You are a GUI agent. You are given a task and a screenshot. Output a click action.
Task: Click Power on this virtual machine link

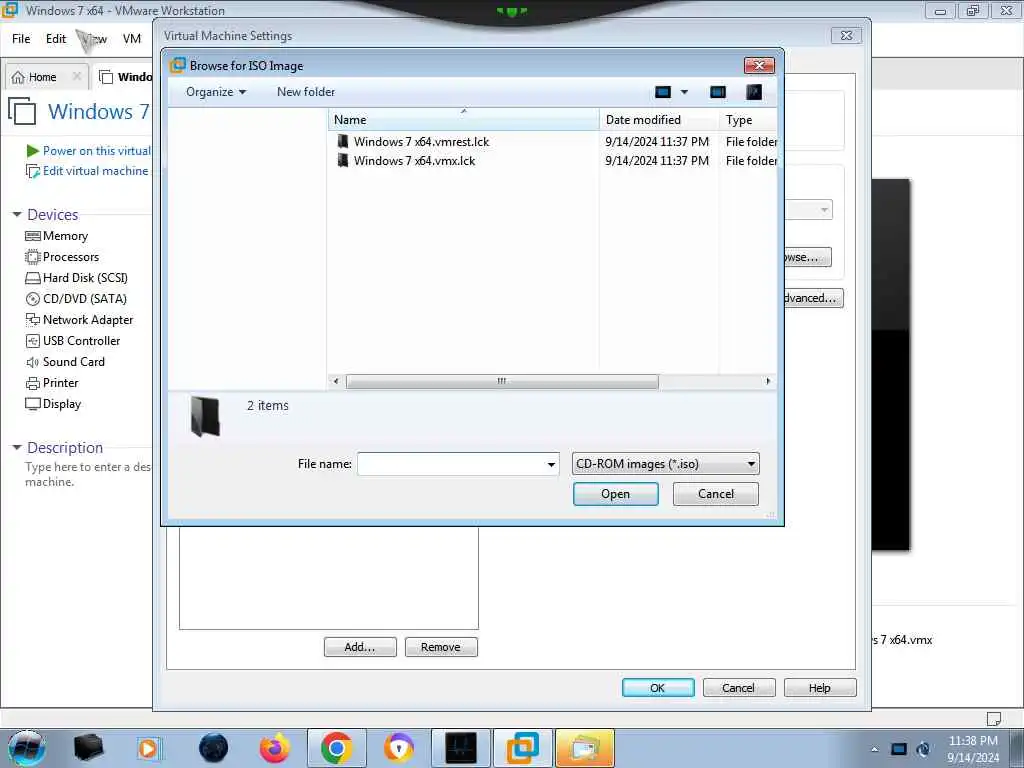pyautogui.click(x=89, y=151)
